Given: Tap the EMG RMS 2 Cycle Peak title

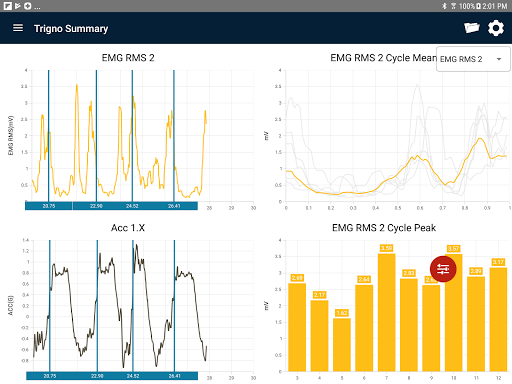Looking at the screenshot, I should tap(384, 228).
